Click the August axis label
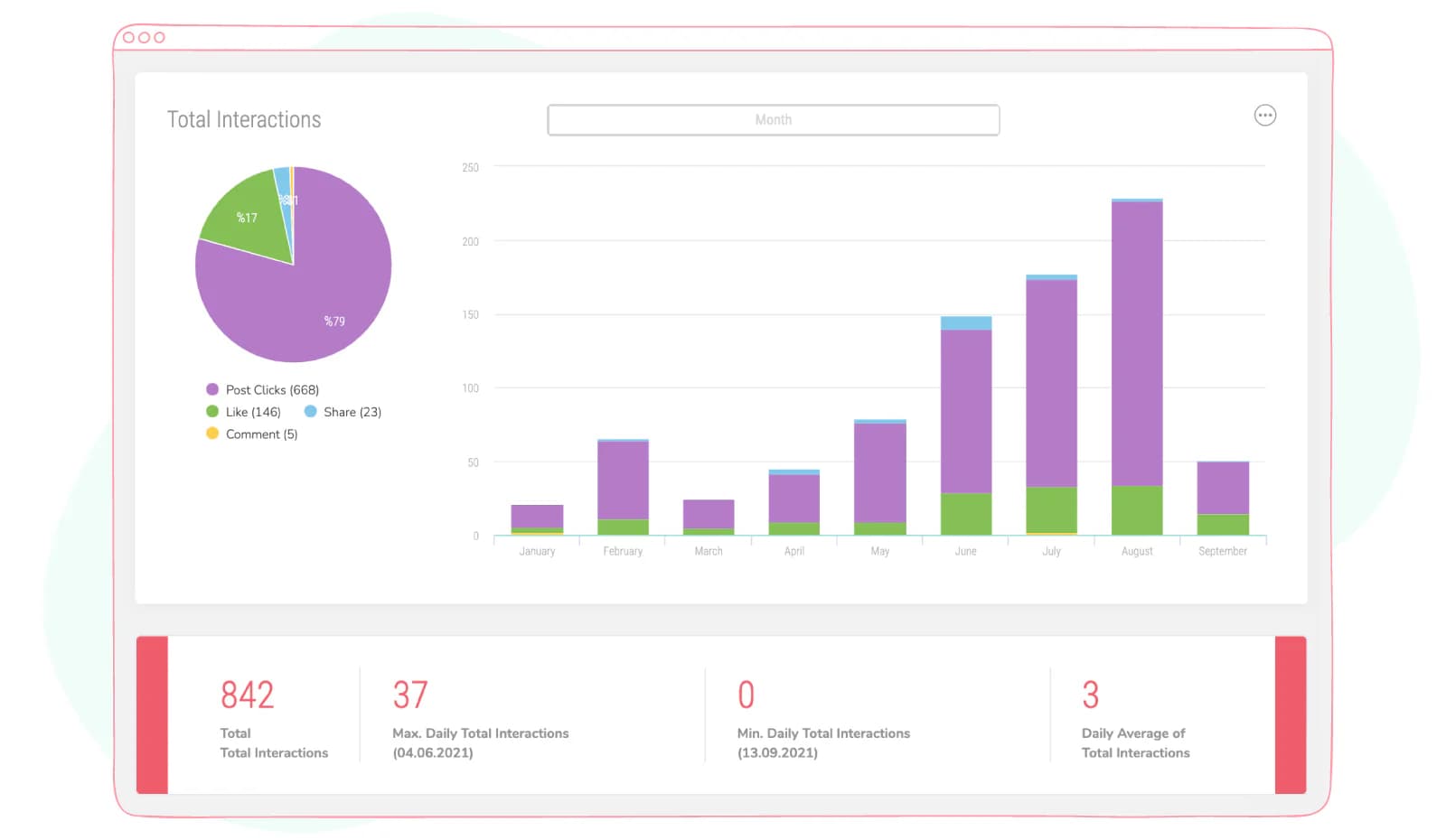The width and height of the screenshot is (1446, 840). 1137,551
